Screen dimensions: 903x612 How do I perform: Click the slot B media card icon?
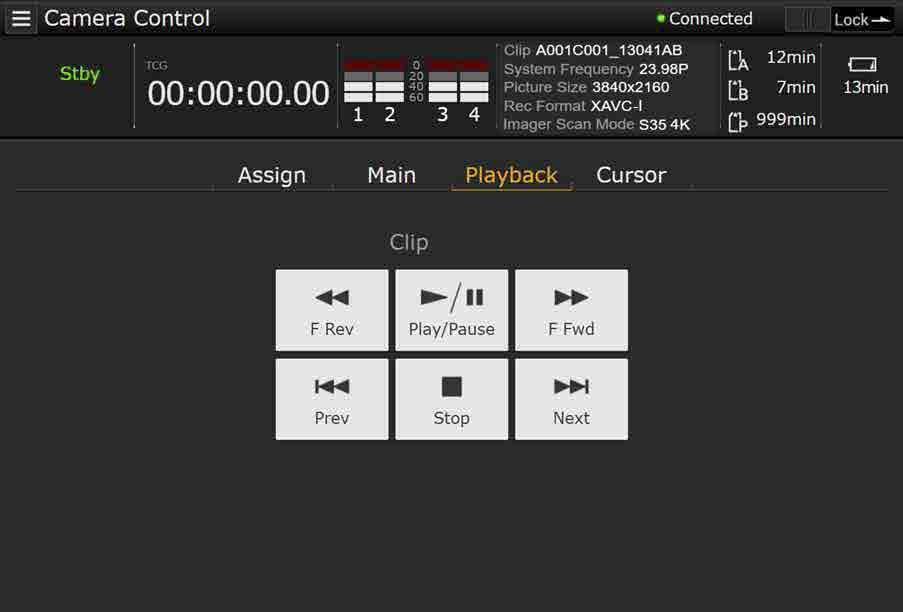(738, 90)
